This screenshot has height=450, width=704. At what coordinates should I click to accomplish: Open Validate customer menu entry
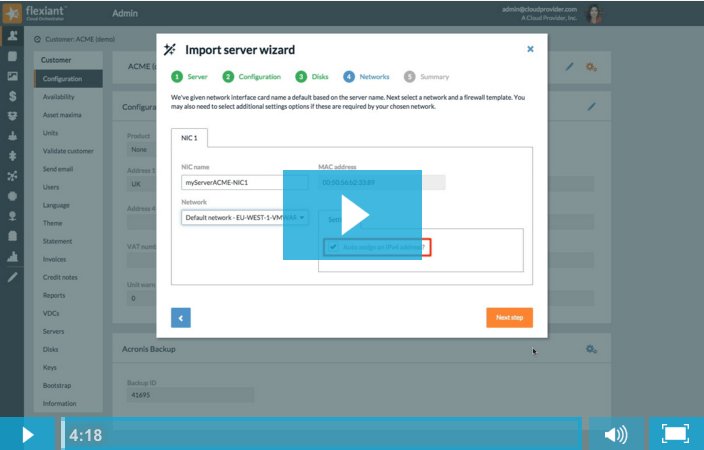pyautogui.click(x=68, y=151)
